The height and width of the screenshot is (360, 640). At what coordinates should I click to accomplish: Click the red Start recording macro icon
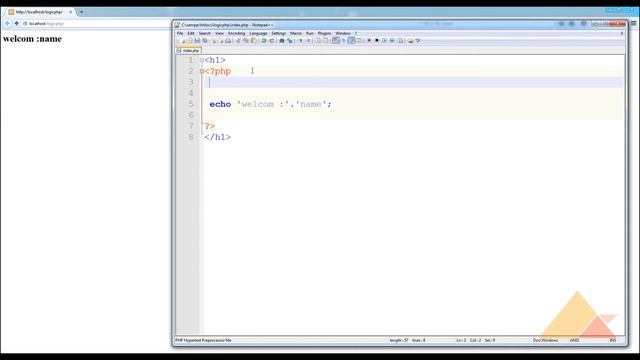(x=369, y=41)
